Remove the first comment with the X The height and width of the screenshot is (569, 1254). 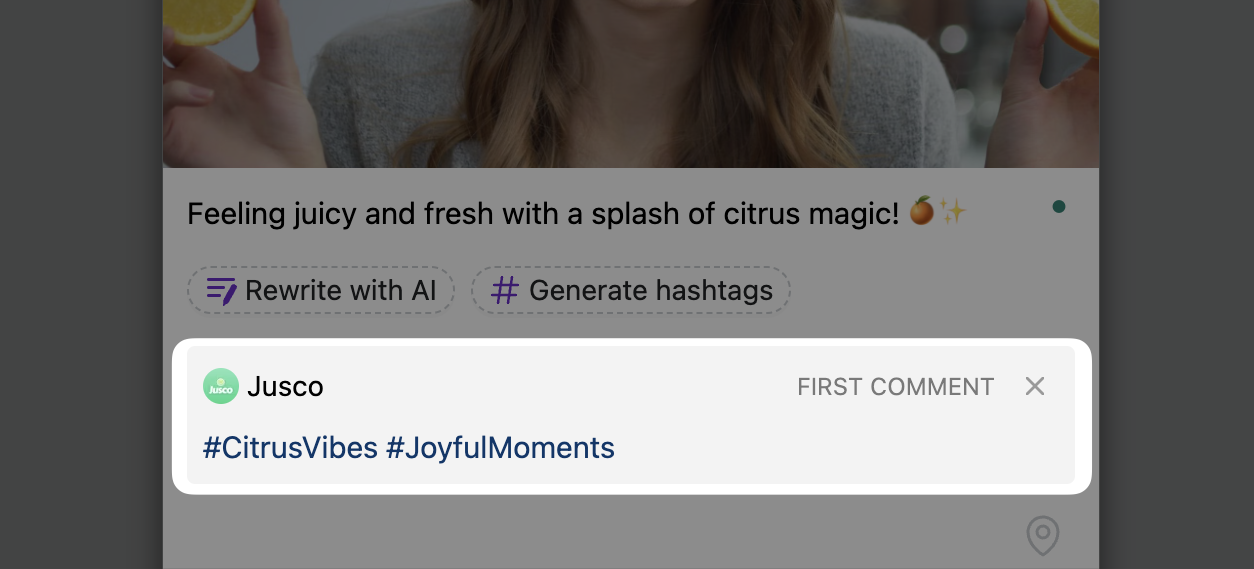tap(1035, 386)
